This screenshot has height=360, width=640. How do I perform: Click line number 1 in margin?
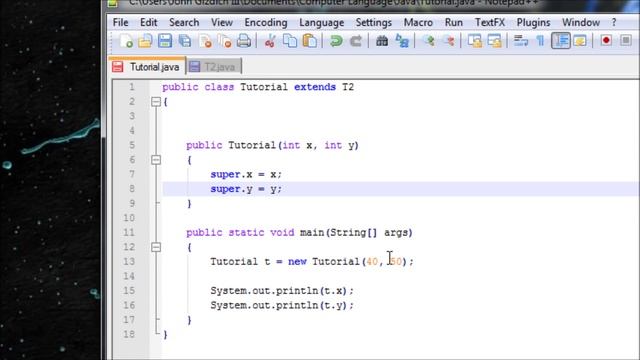tap(132, 87)
